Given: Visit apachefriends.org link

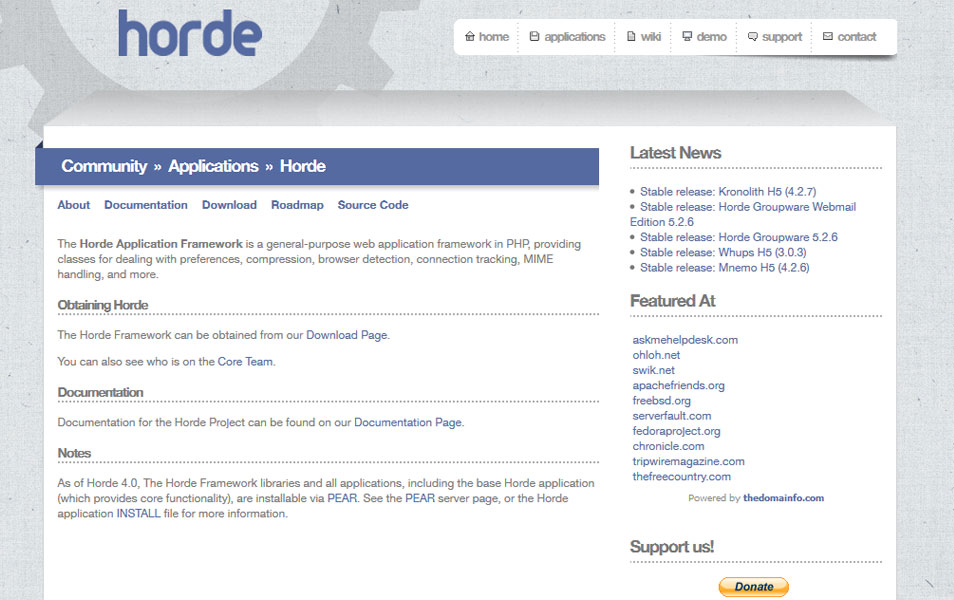Looking at the screenshot, I should tap(678, 386).
